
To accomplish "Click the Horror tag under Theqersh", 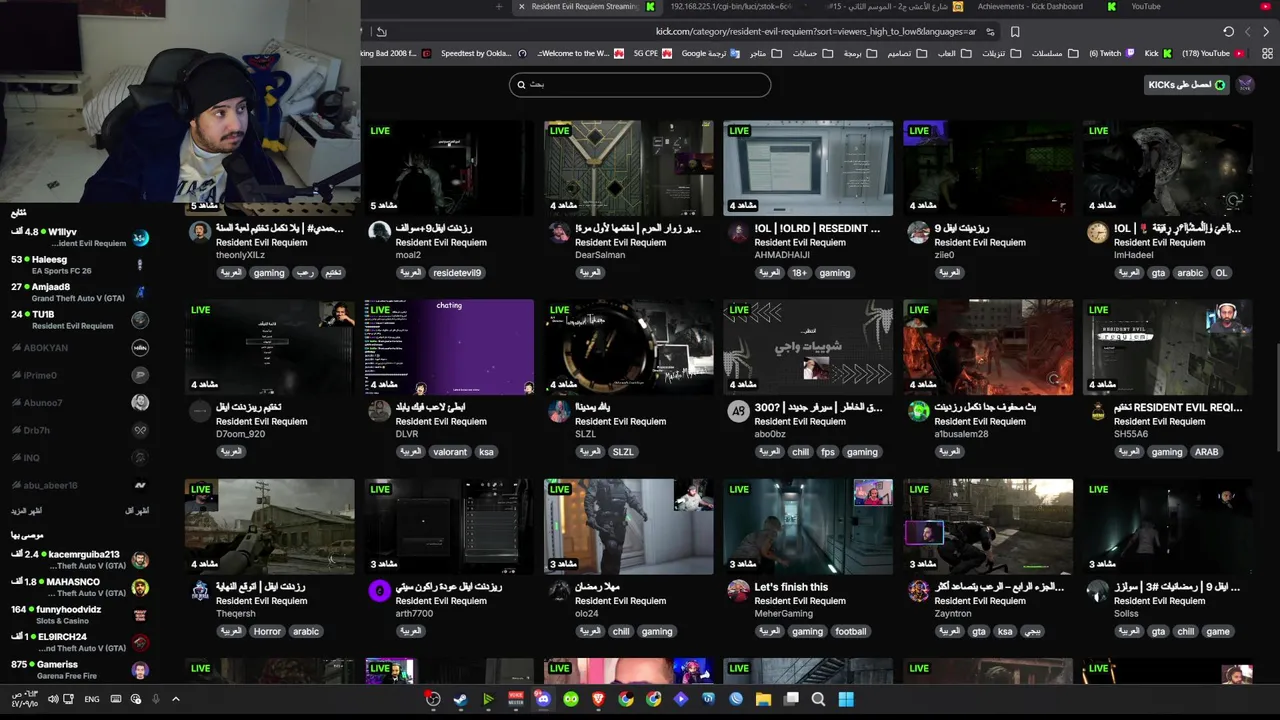I will tap(267, 631).
